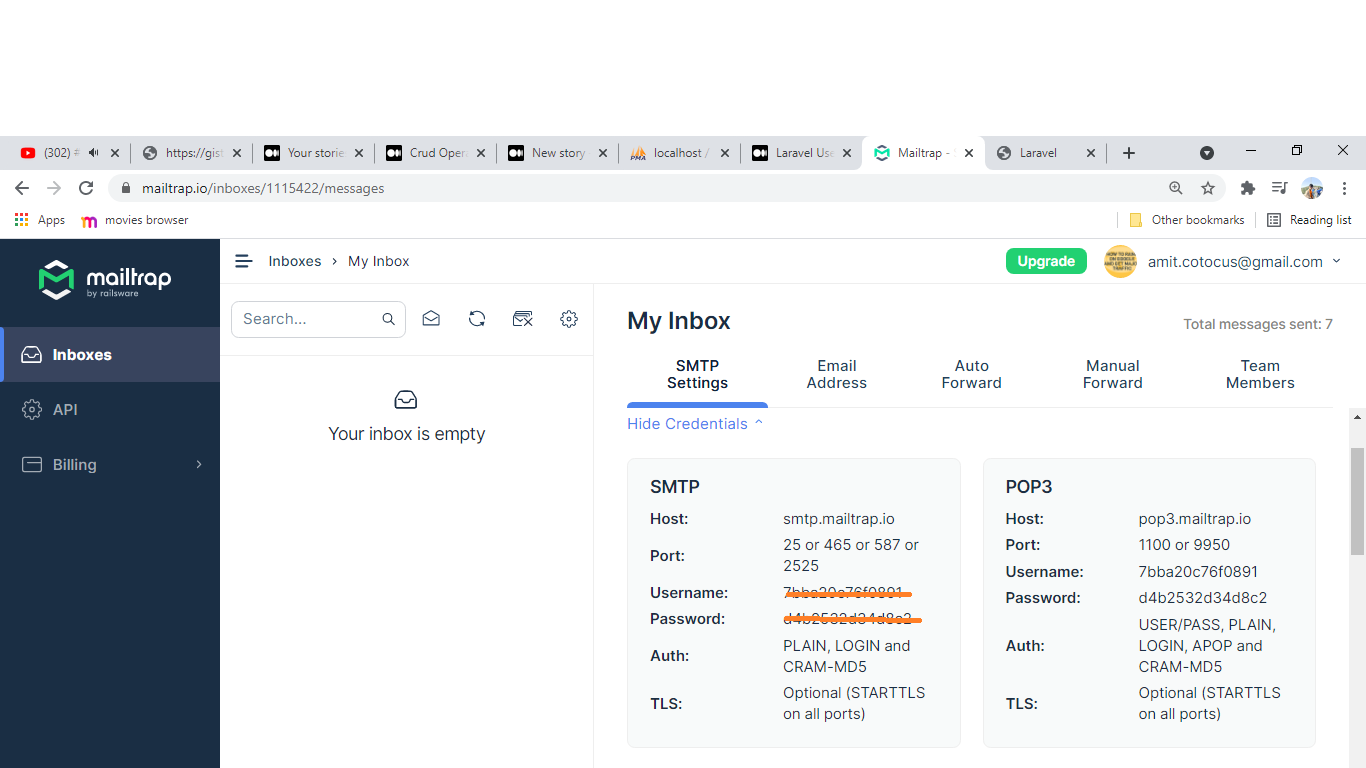1366x768 pixels.
Task: Open account menu for amit.cotocus@gmail.com
Action: tap(1244, 262)
